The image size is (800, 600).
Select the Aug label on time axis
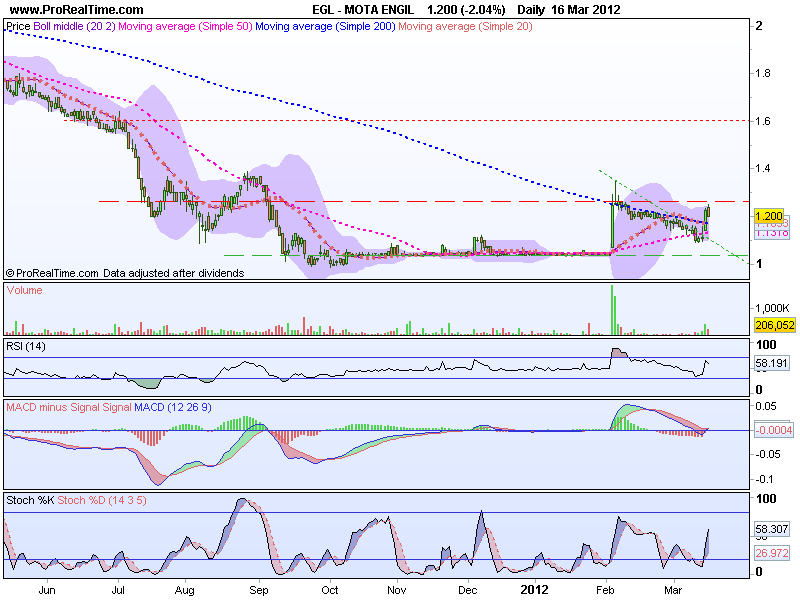(x=185, y=590)
